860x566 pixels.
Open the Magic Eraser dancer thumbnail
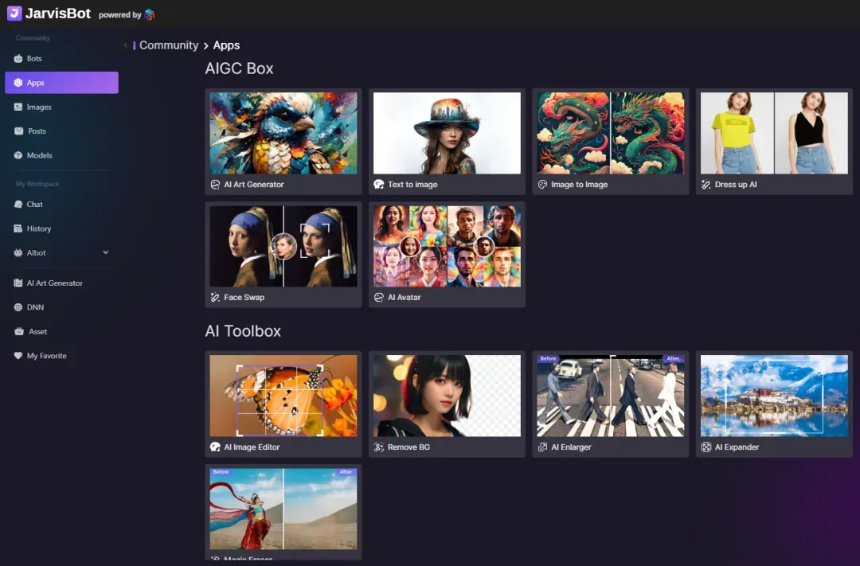tap(283, 509)
